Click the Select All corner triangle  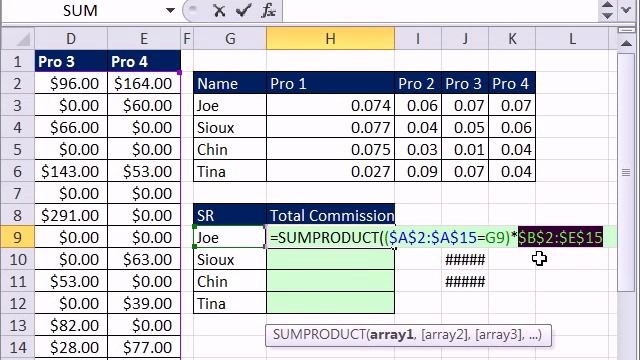[18, 39]
